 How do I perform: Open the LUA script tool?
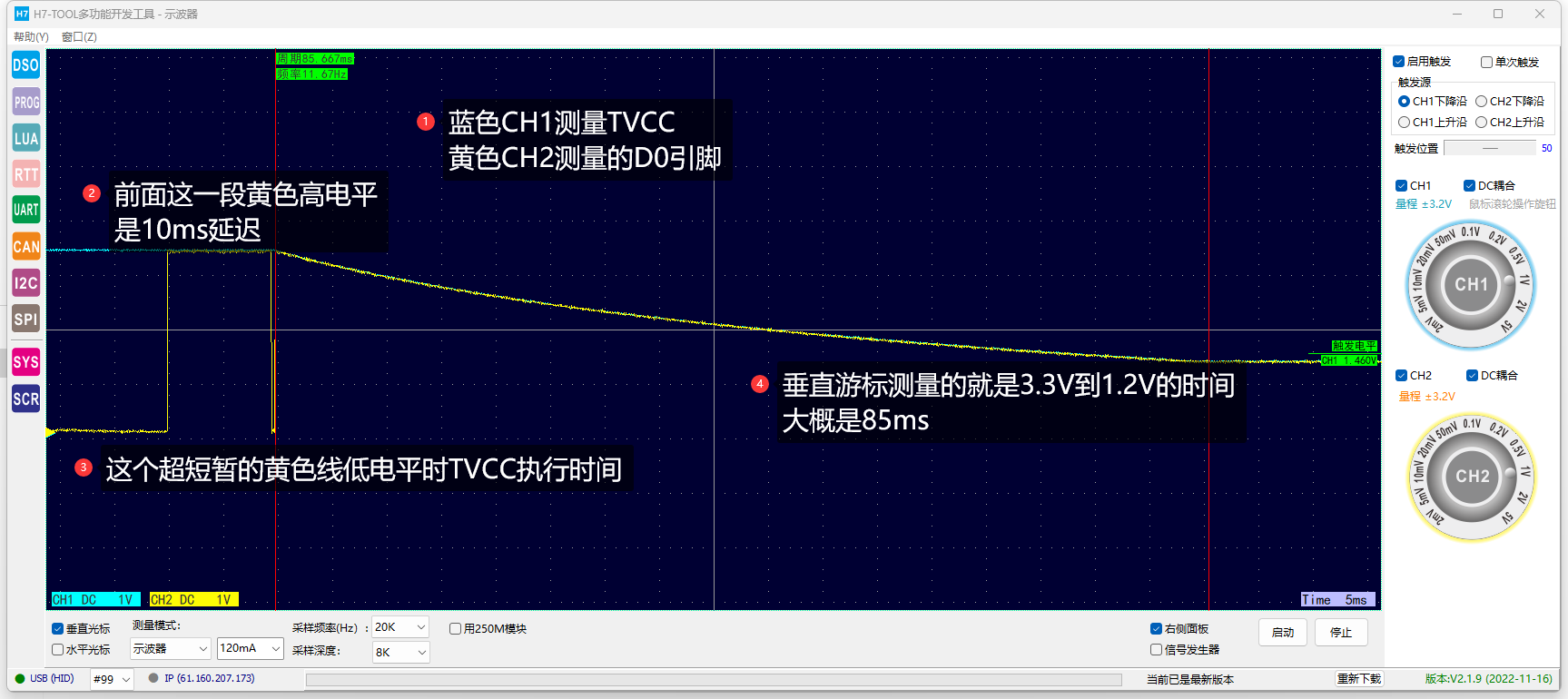(25, 138)
